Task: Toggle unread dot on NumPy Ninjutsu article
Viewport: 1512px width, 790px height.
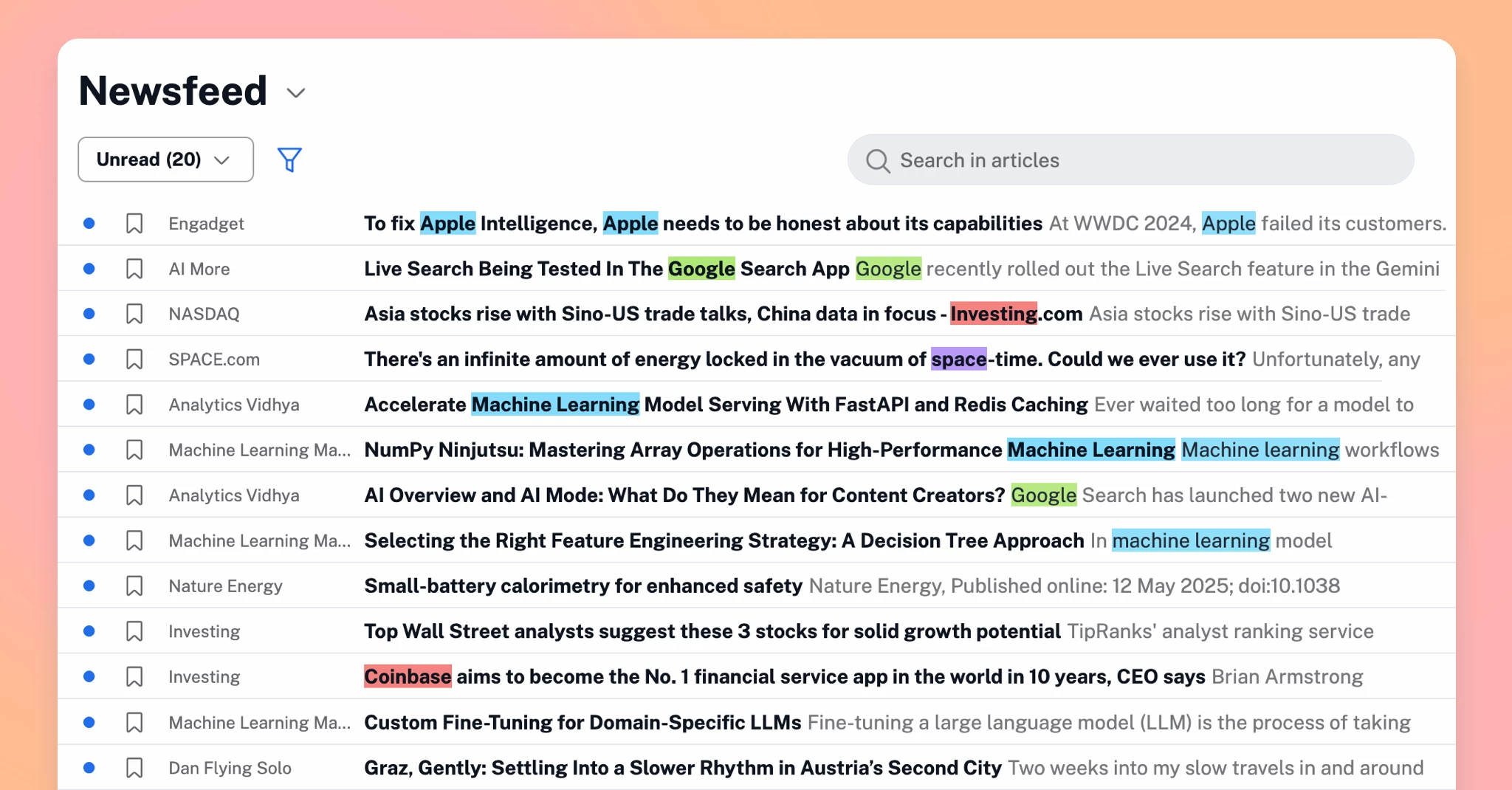Action: (x=89, y=450)
